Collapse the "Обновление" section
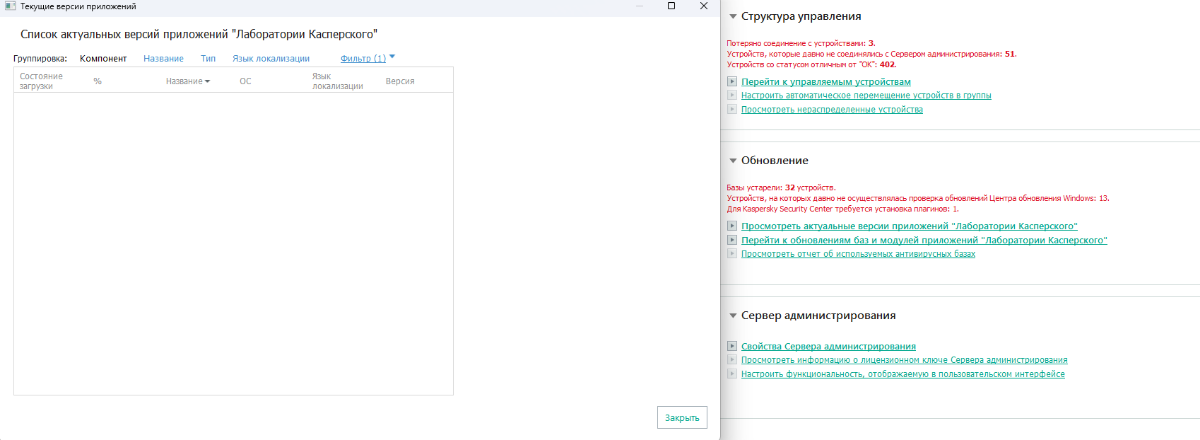 click(x=732, y=161)
